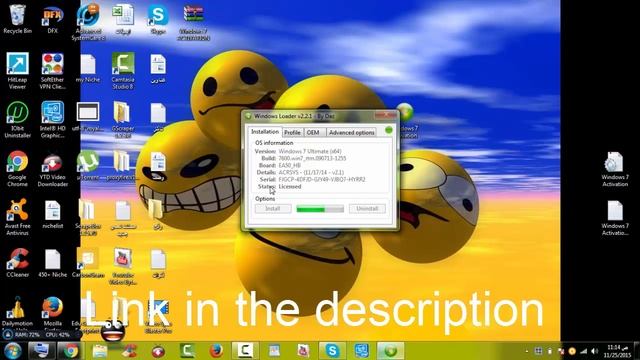Open Intel HD Graphics shortcut

click(x=53, y=120)
